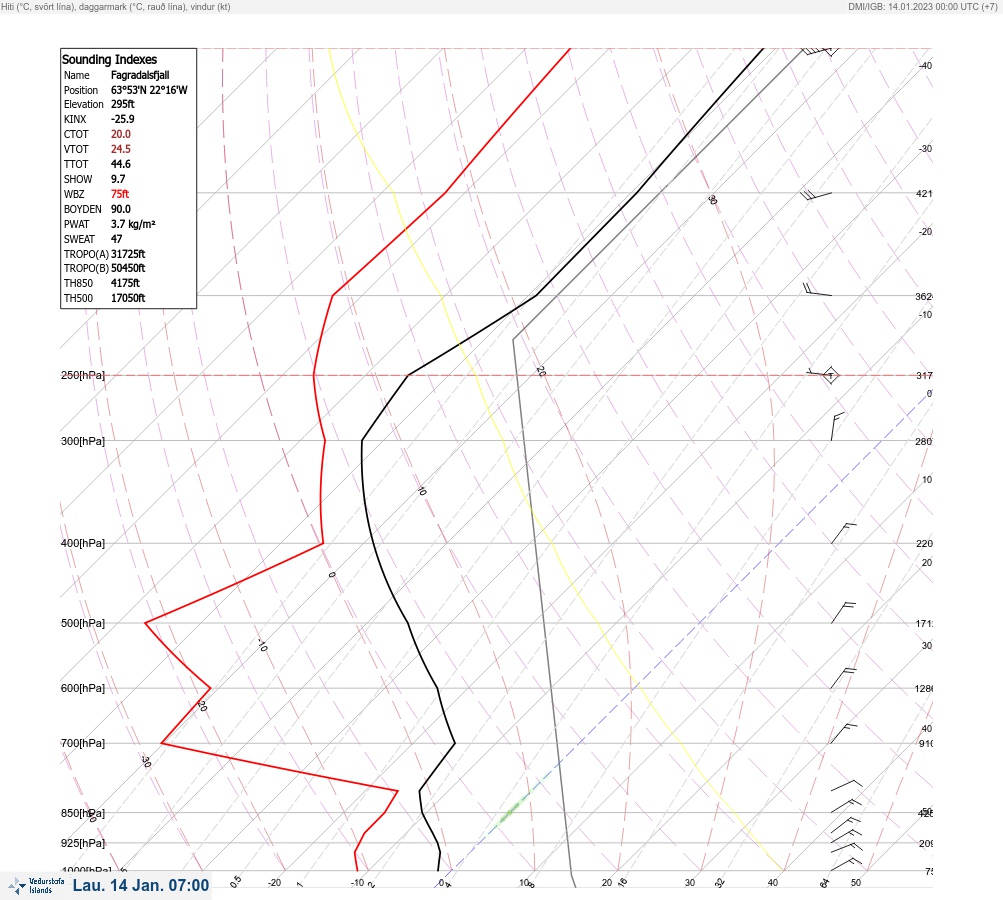
Task: Click the KINX value -25.9
Action: pos(123,119)
